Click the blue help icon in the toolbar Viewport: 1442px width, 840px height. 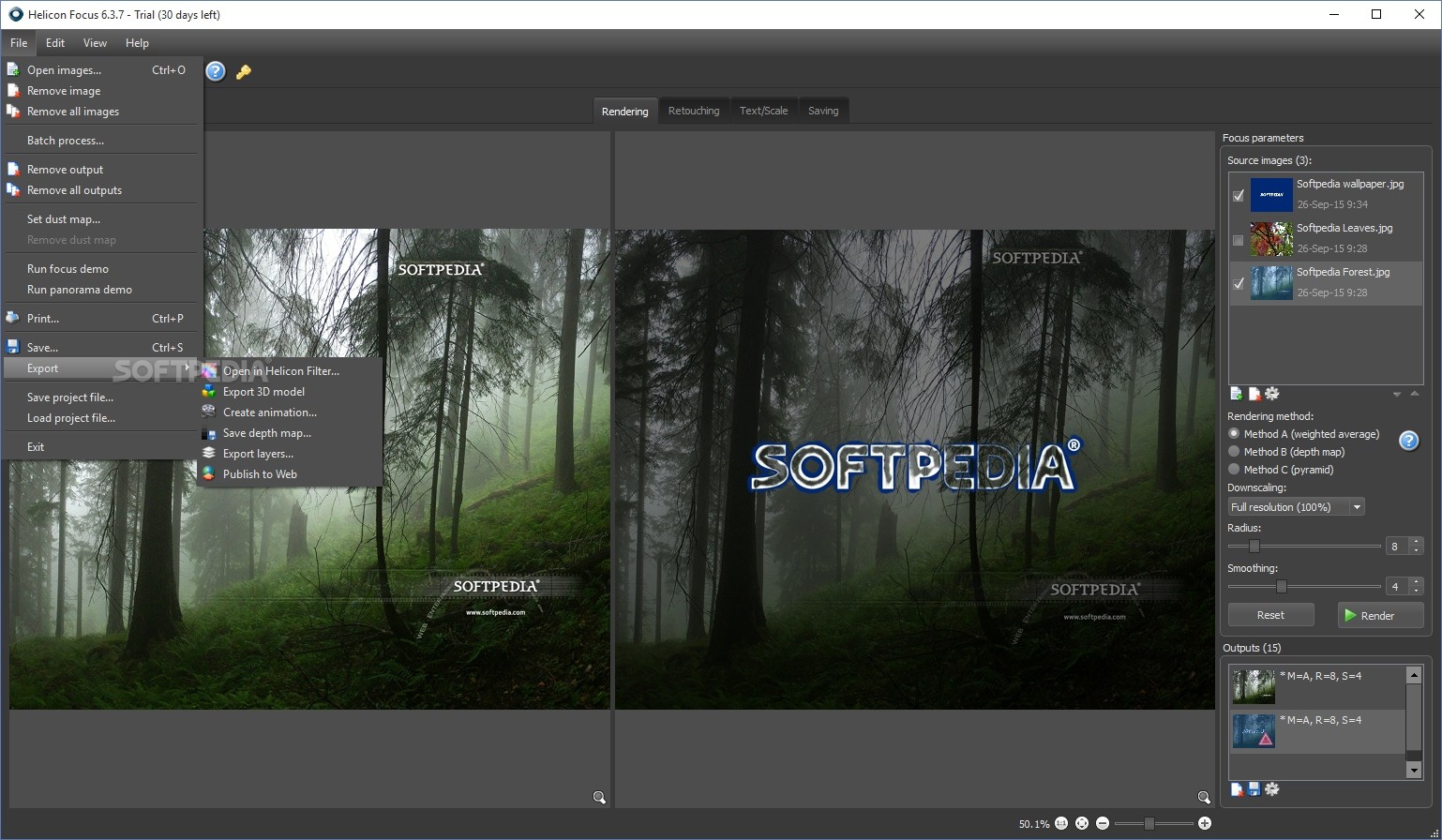click(x=216, y=71)
